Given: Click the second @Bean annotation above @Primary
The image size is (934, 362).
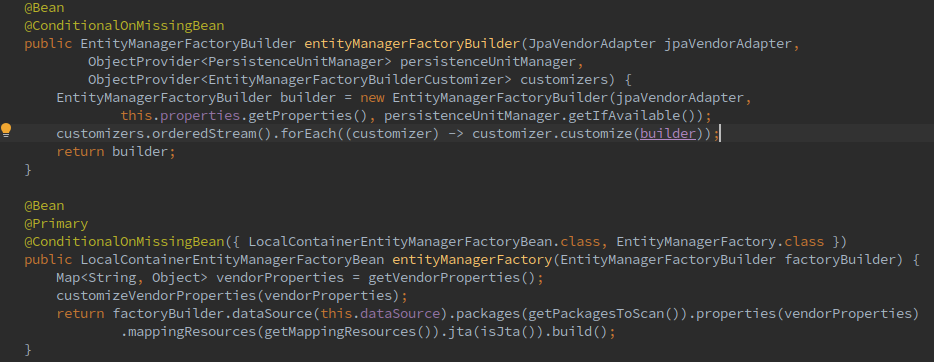Looking at the screenshot, I should (x=44, y=206).
